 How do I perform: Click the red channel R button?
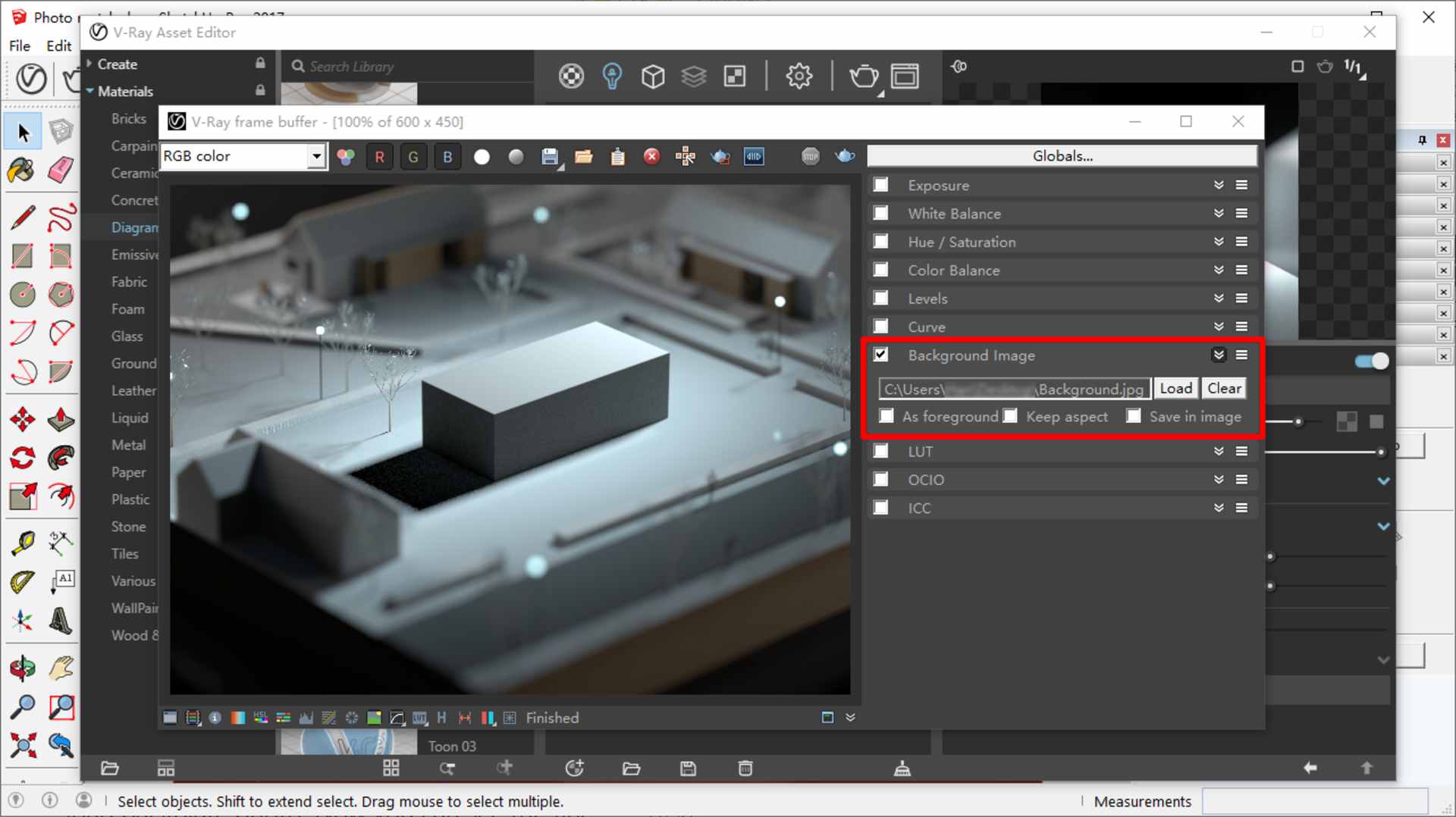click(379, 157)
